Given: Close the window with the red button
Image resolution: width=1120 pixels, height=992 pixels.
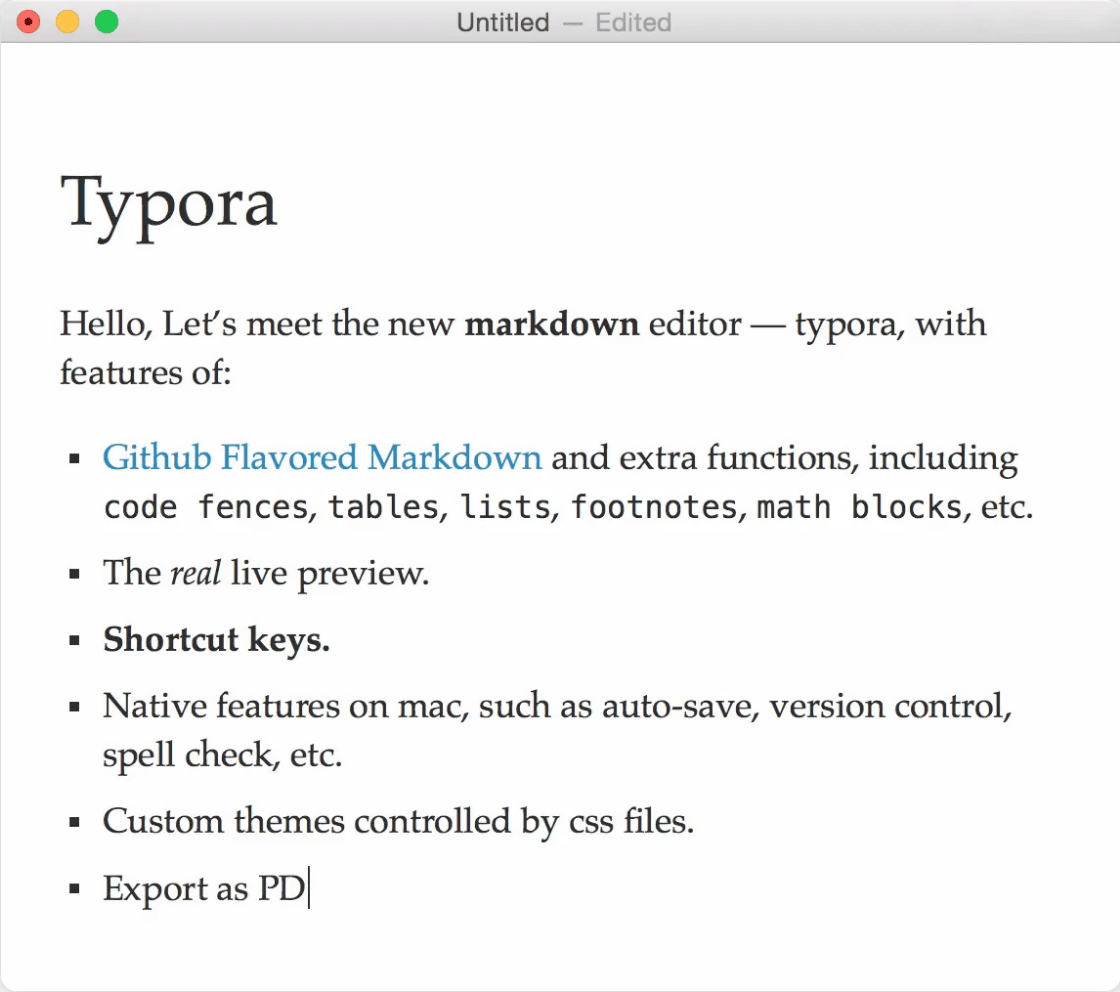Looking at the screenshot, I should pos(29,21).
